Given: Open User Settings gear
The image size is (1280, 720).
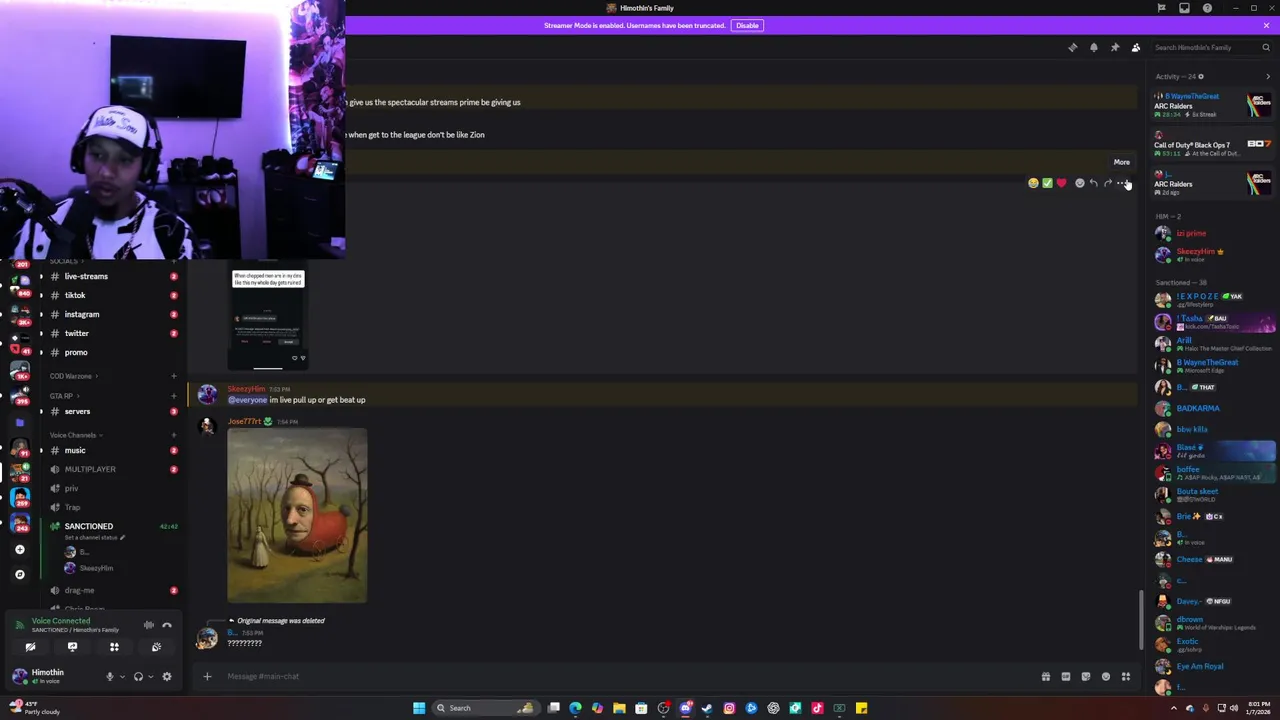Looking at the screenshot, I should click(x=167, y=677).
